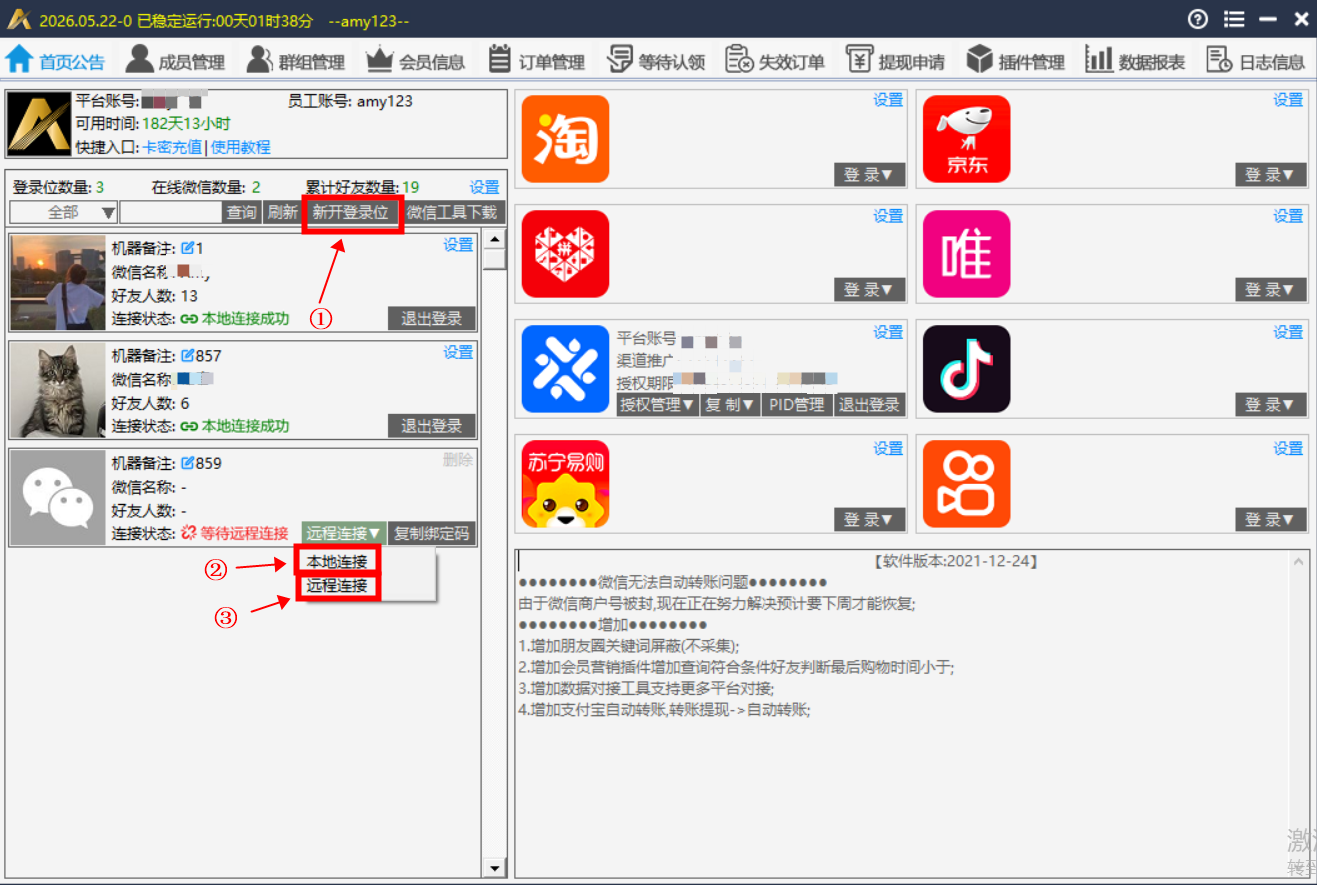Click the cat WeChat avatar
The image size is (1317, 885).
pyautogui.click(x=57, y=390)
